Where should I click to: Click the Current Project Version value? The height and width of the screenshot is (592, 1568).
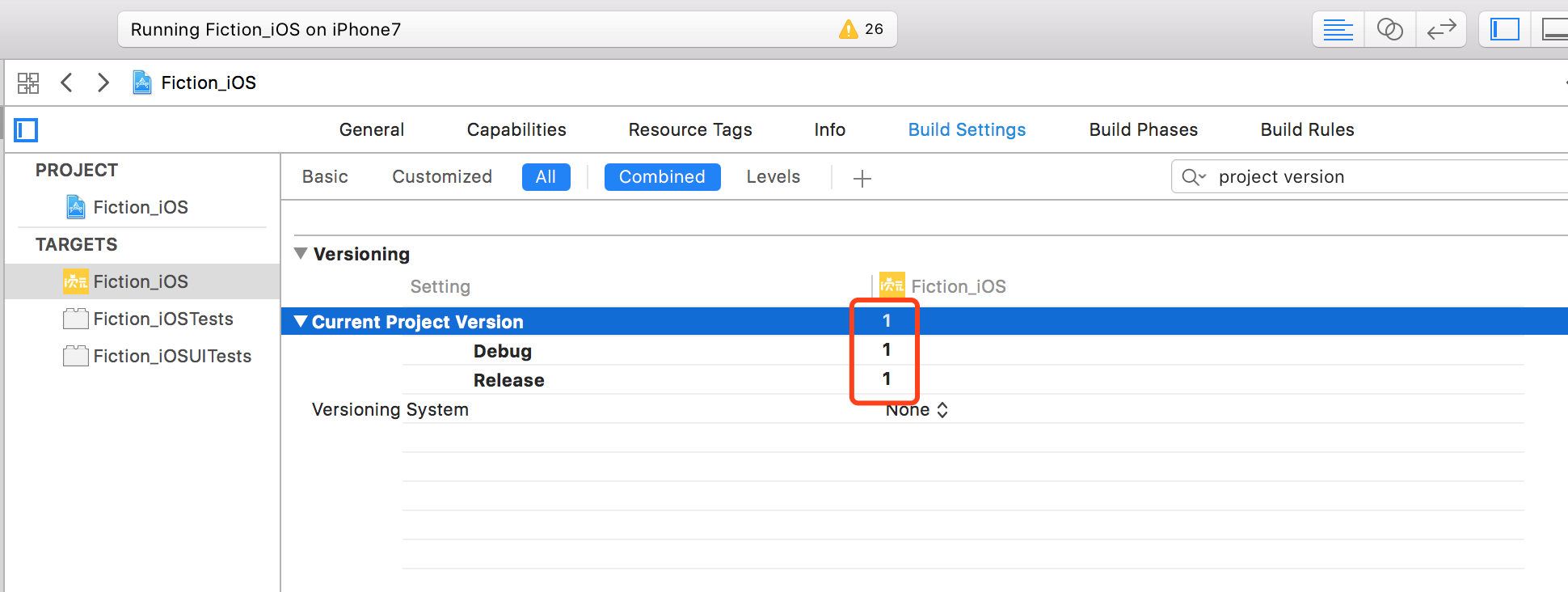pyautogui.click(x=887, y=321)
